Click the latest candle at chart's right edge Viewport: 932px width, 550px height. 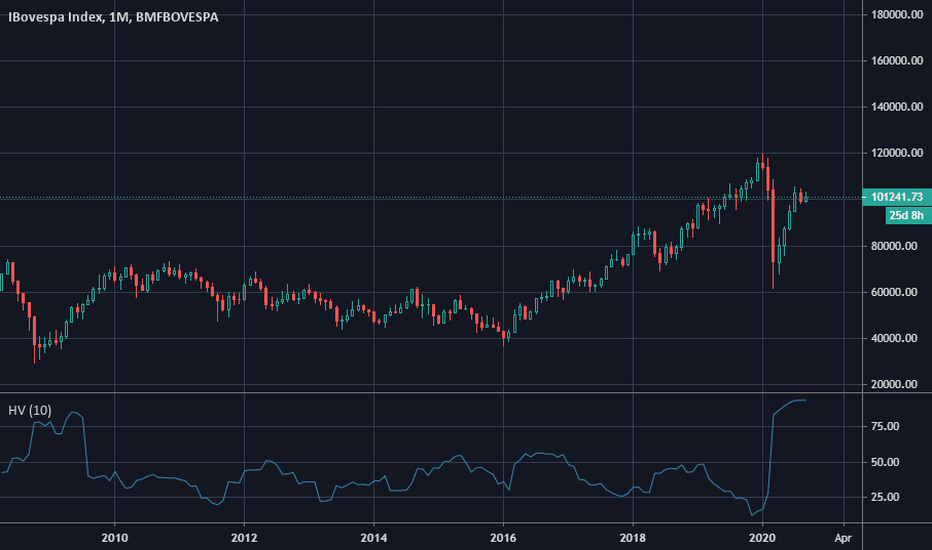coord(806,197)
